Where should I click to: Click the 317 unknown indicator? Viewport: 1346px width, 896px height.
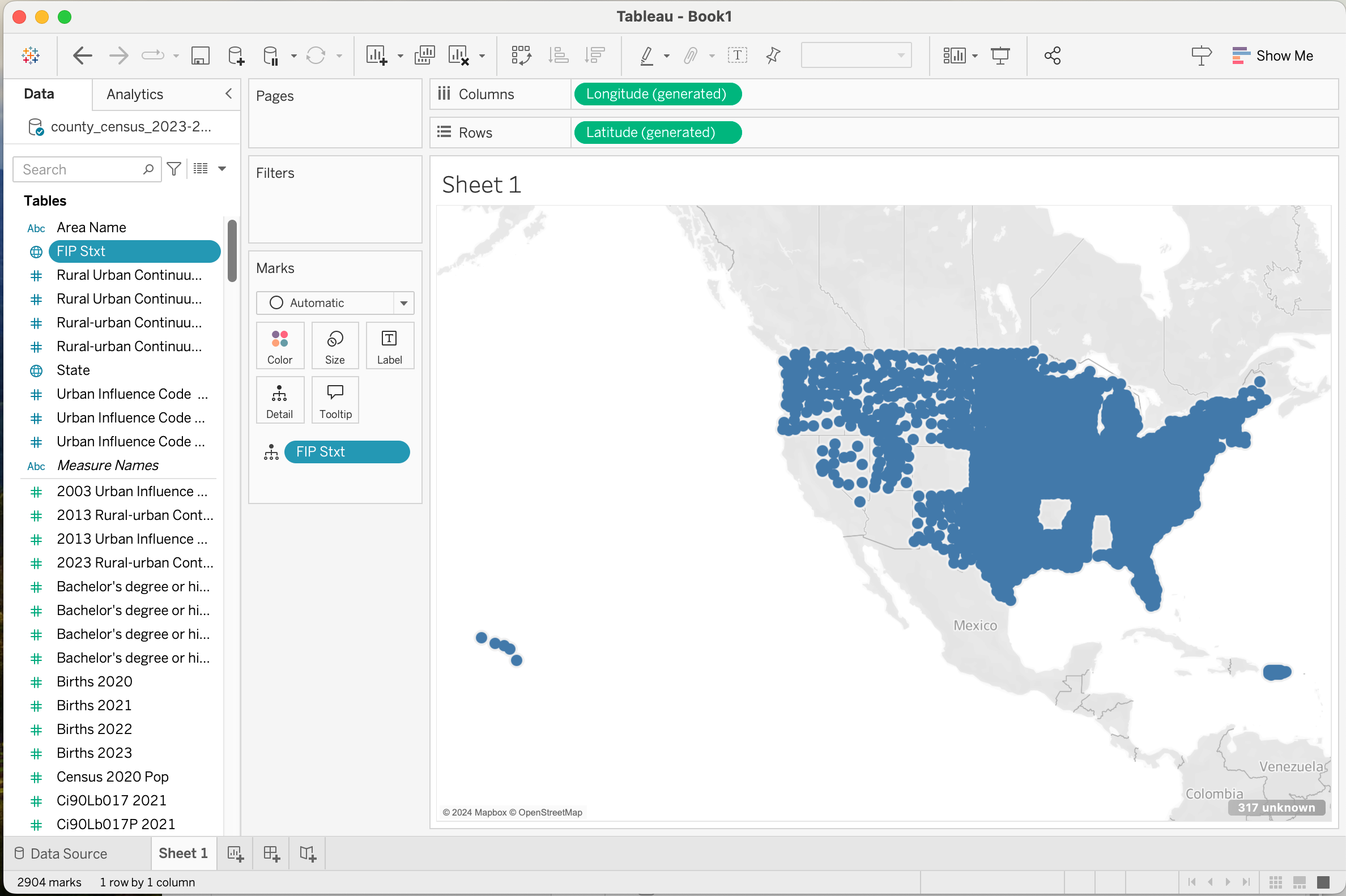tap(1276, 808)
